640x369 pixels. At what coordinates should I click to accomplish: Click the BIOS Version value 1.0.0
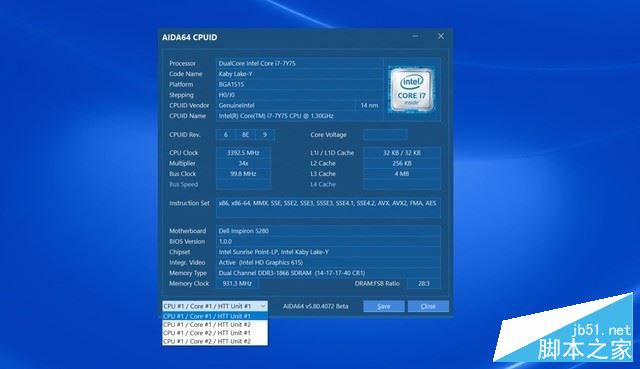click(x=328, y=242)
